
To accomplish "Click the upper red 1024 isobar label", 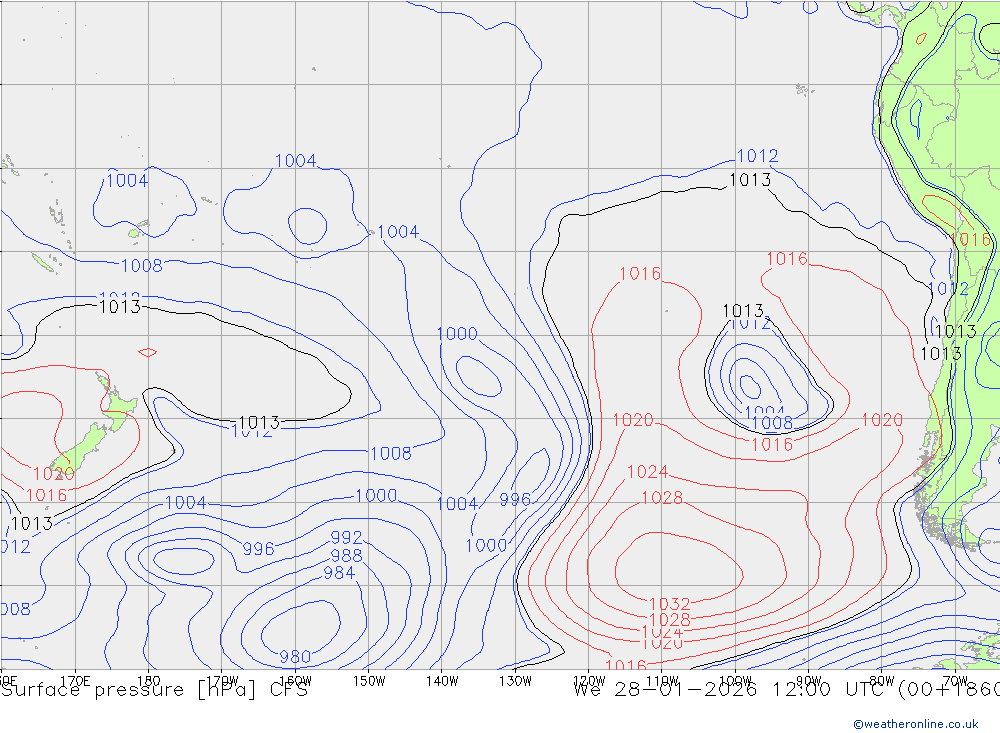I will 647,471.
